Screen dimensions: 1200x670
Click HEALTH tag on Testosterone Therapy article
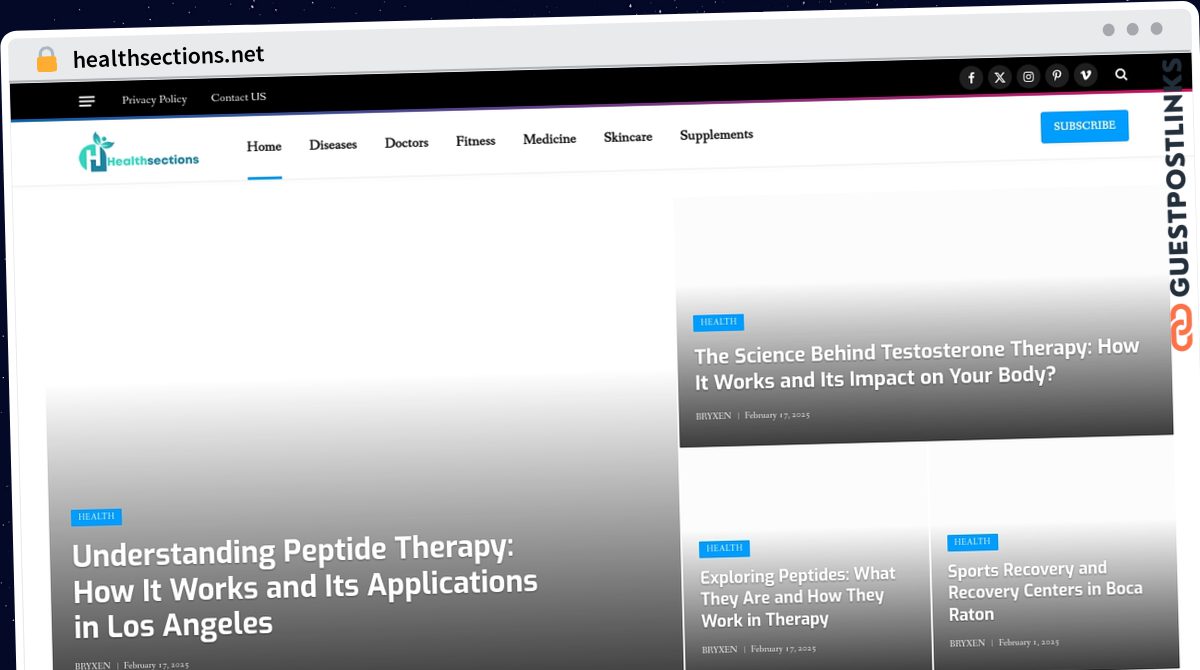click(718, 322)
